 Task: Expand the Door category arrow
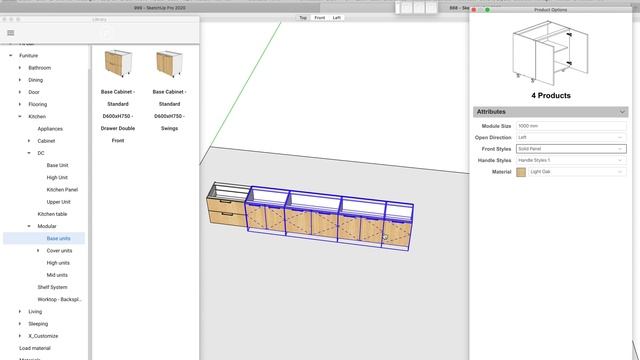pyautogui.click(x=20, y=92)
